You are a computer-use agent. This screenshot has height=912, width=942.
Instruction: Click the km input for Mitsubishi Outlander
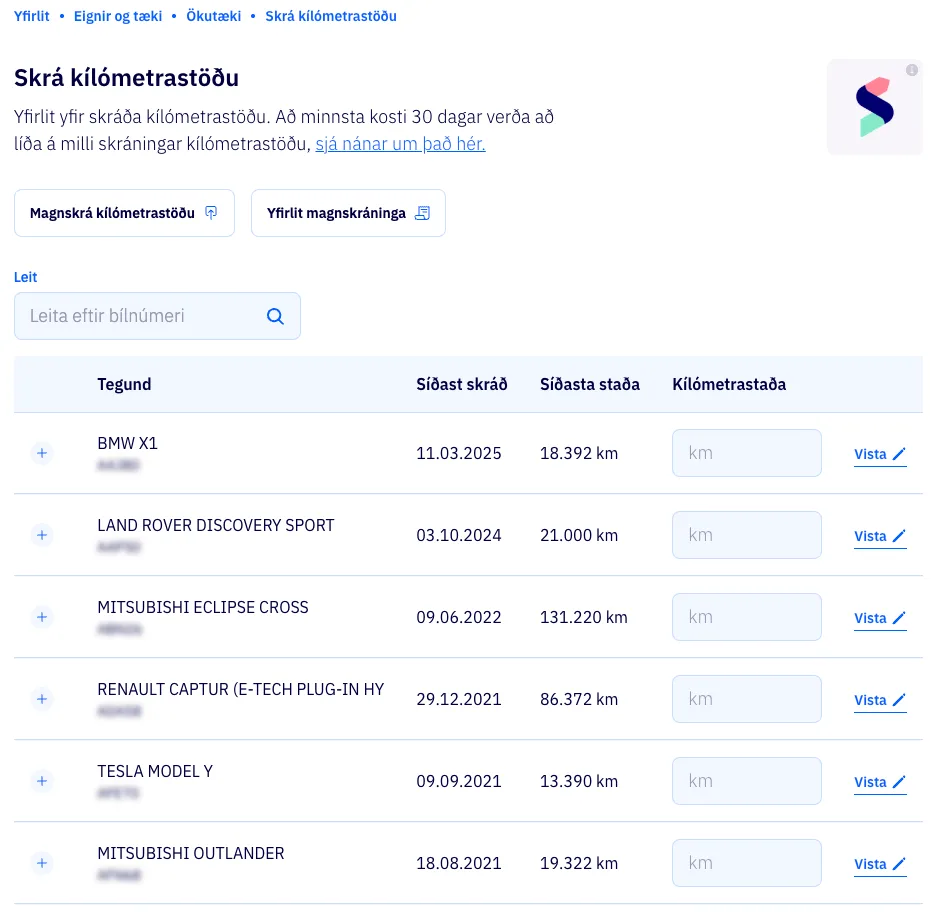coord(747,863)
